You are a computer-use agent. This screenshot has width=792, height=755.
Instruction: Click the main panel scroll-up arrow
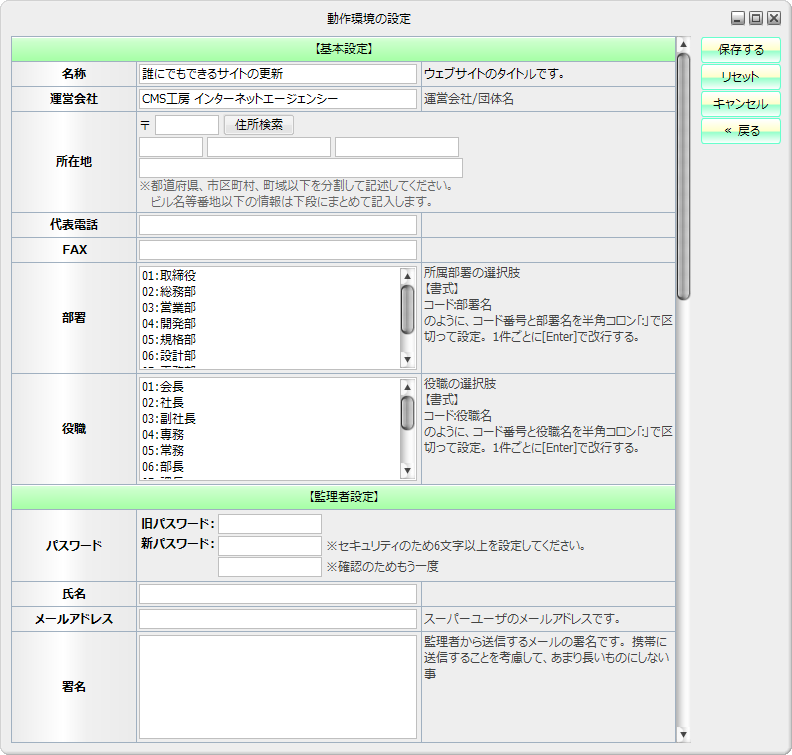pos(683,44)
